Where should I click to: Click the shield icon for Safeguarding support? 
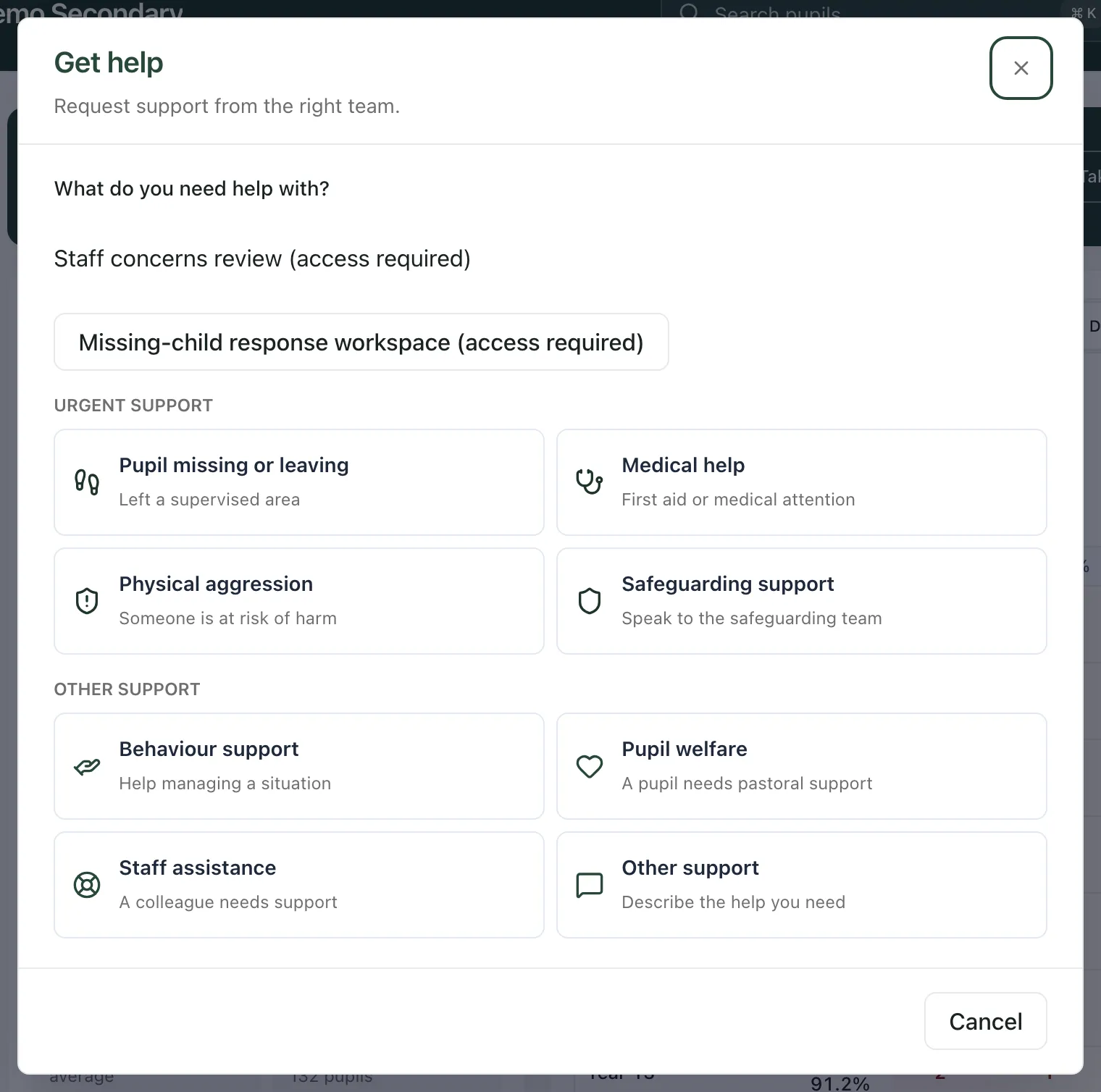pos(590,601)
